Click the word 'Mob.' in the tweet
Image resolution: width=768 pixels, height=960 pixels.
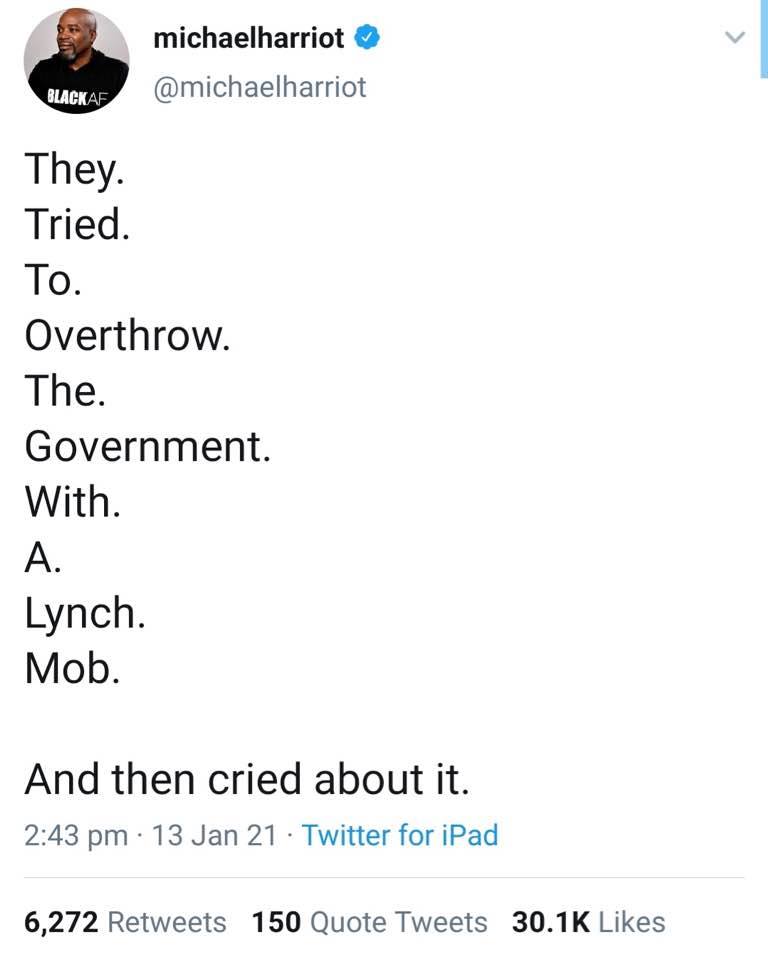(72, 668)
